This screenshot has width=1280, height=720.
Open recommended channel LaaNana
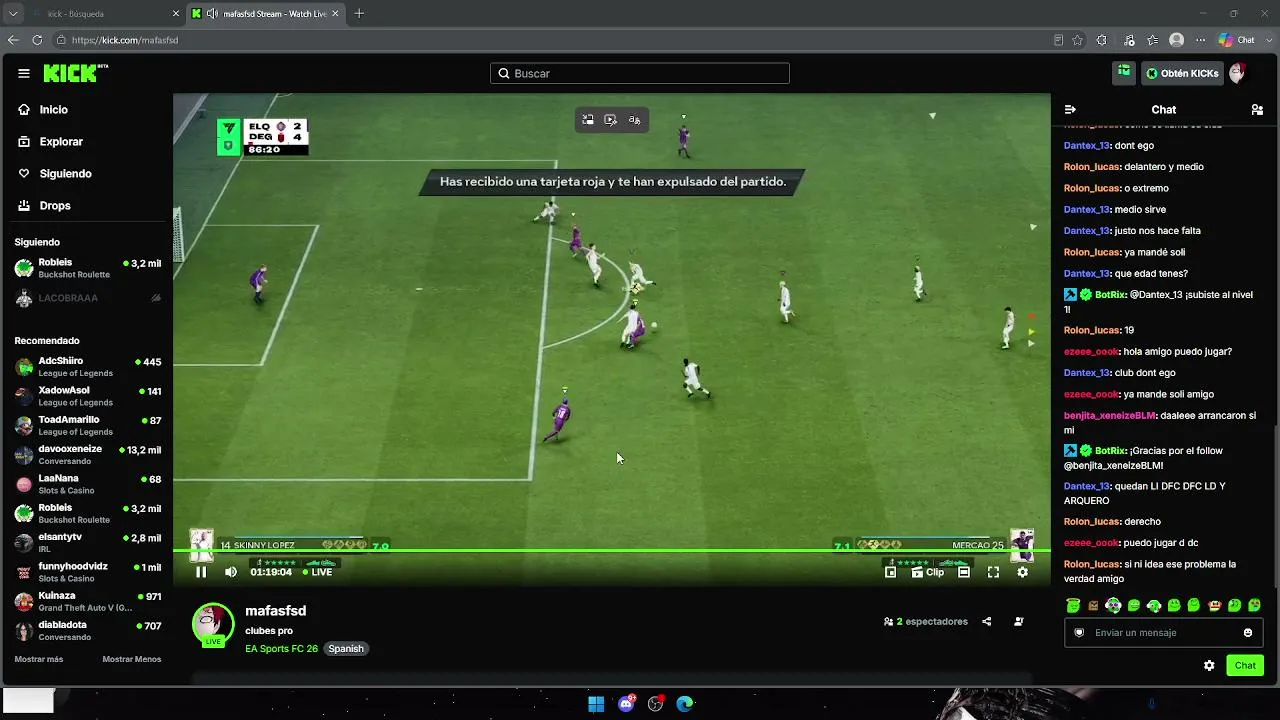(87, 484)
